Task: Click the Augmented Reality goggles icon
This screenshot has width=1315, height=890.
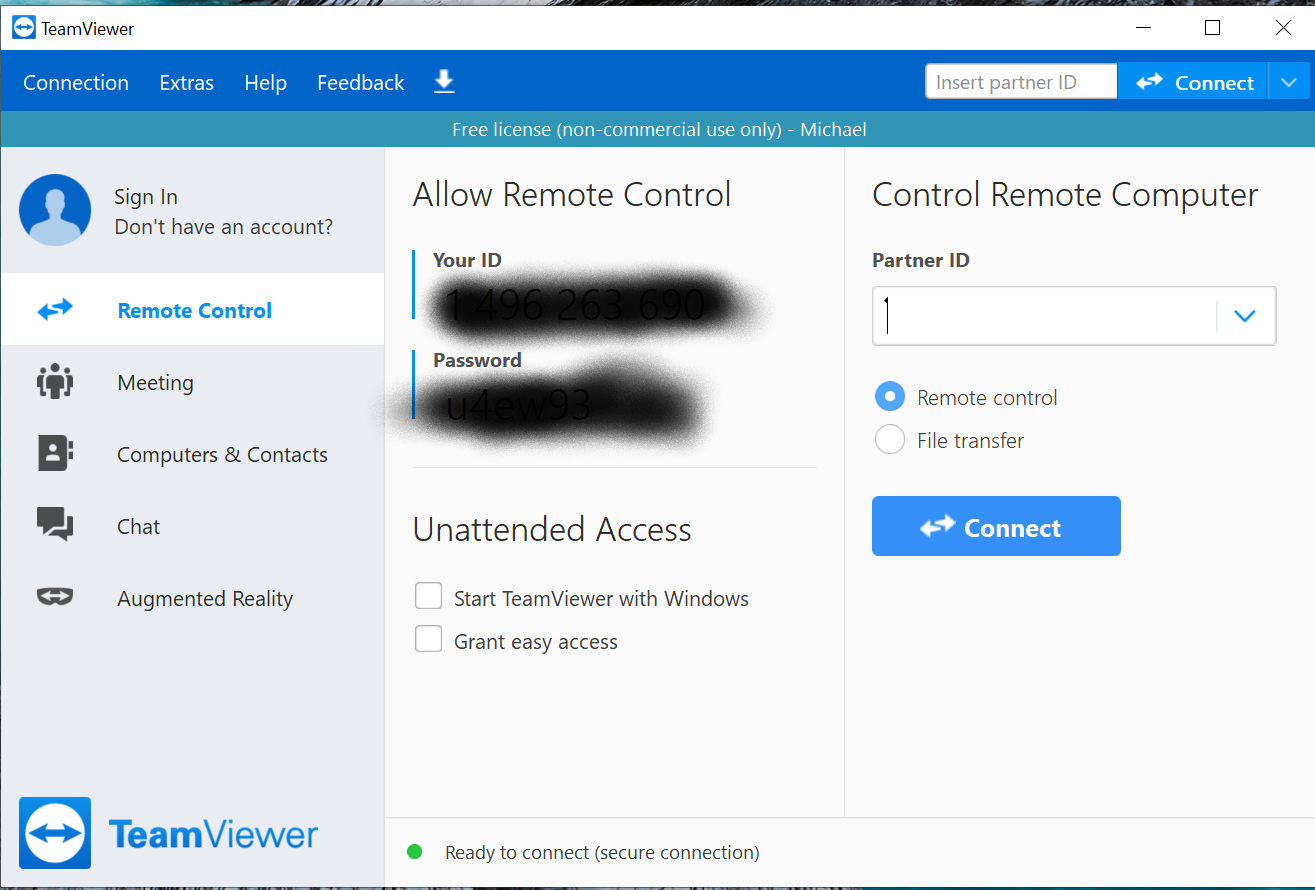Action: (x=55, y=597)
